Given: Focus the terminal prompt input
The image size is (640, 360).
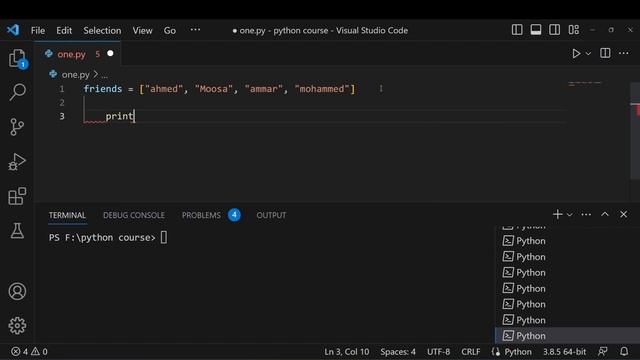Looking at the screenshot, I should 164,238.
